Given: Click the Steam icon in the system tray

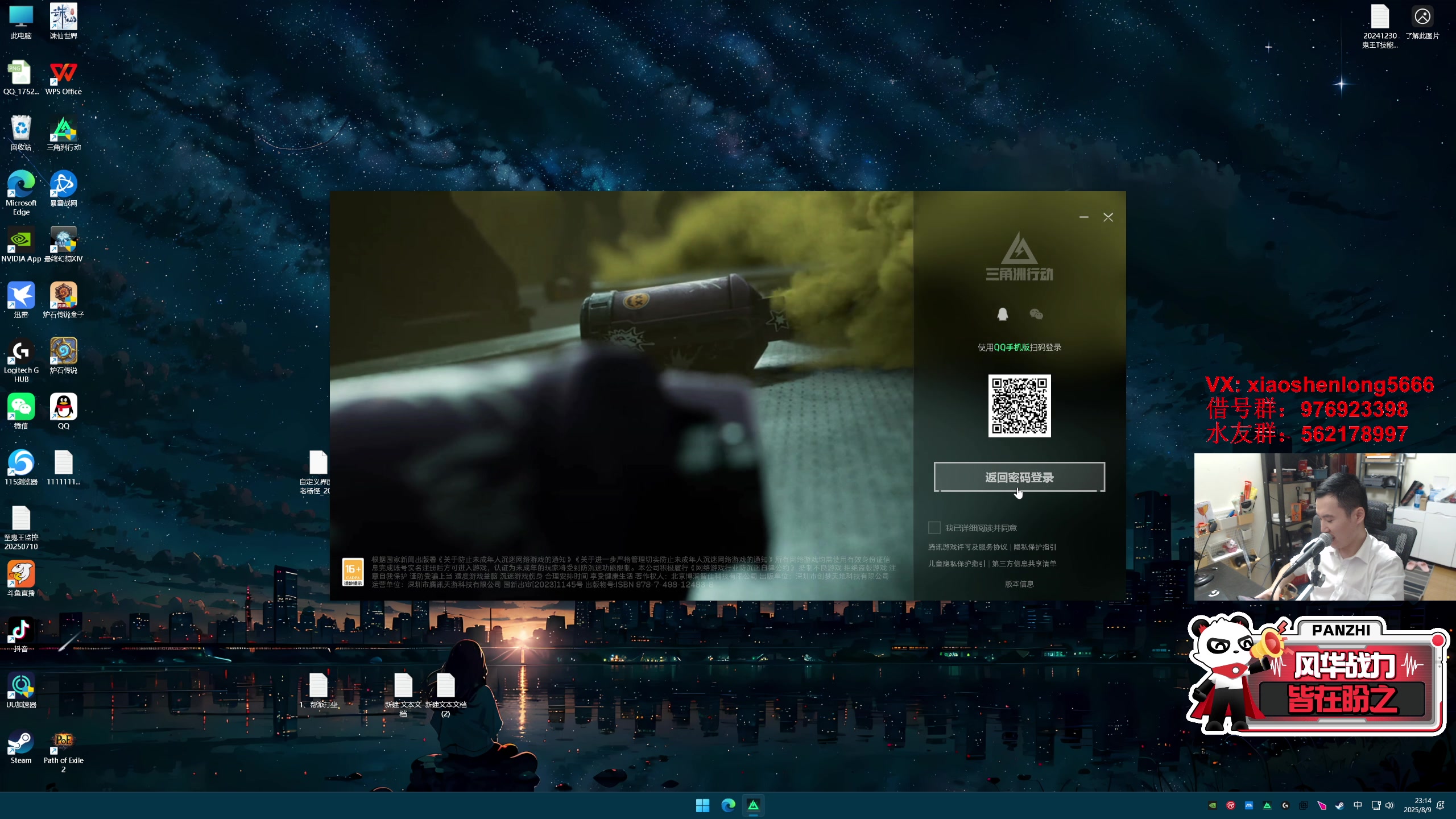Looking at the screenshot, I should tap(1339, 805).
